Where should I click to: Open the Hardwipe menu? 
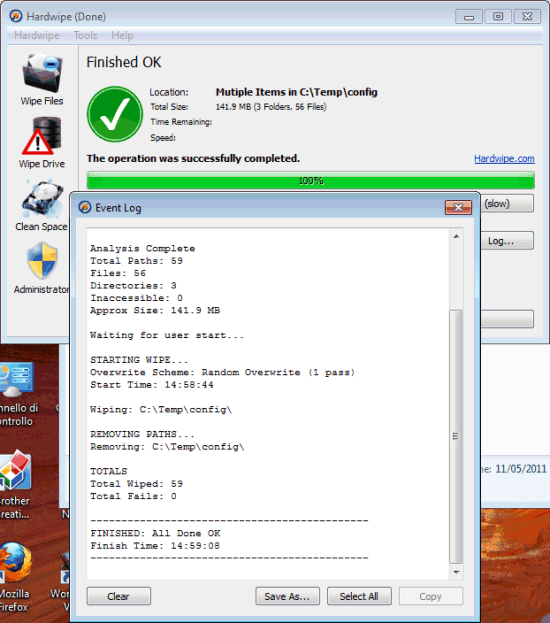pyautogui.click(x=37, y=35)
